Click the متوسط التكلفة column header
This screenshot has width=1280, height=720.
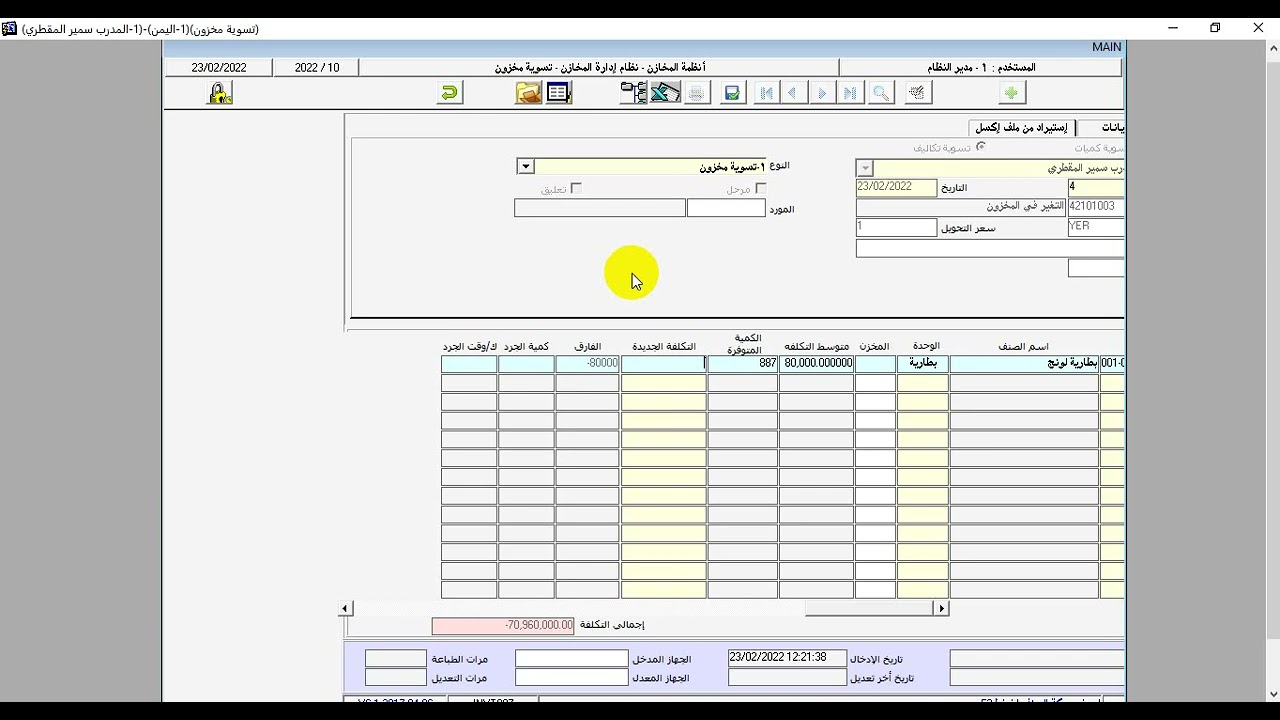tap(816, 346)
